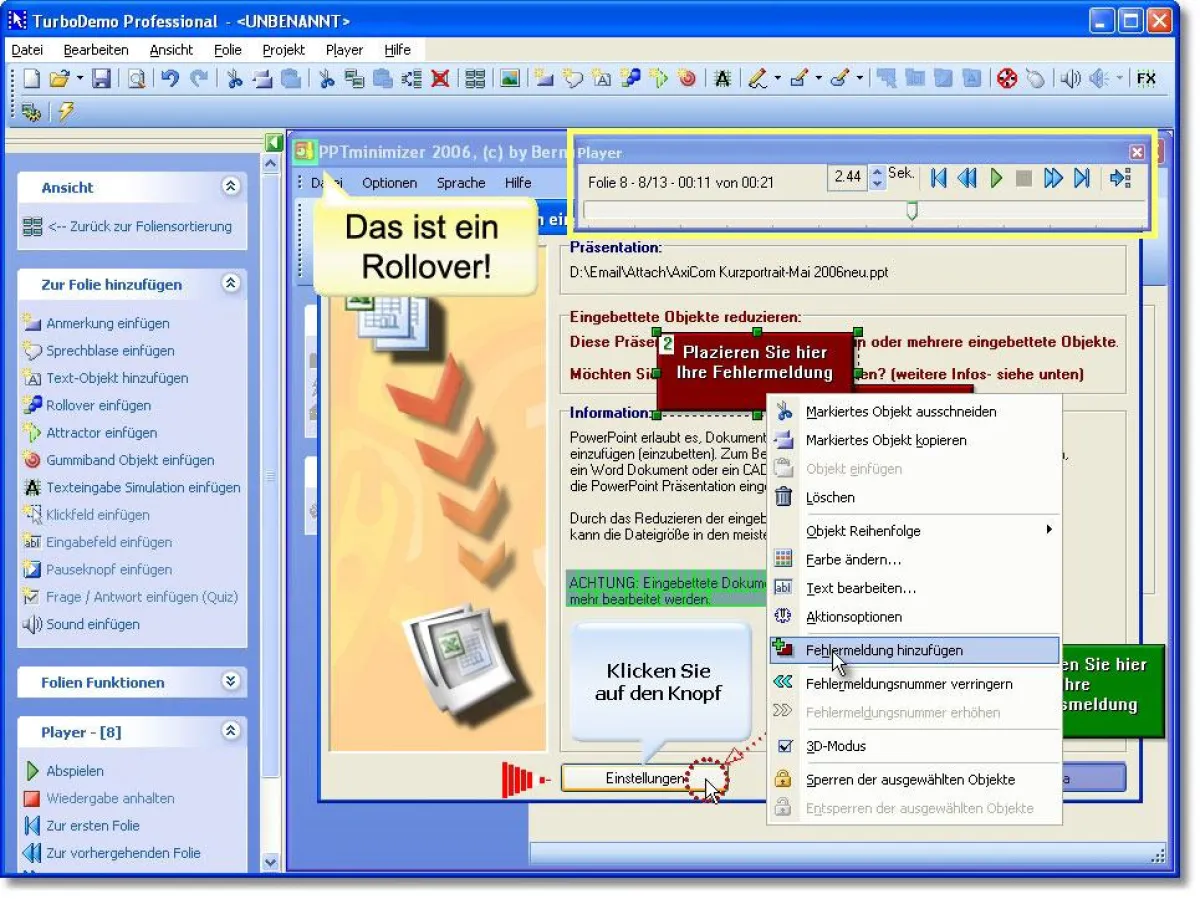Click the red X delete toolbar icon
This screenshot has width=1200, height=899.
point(440,79)
